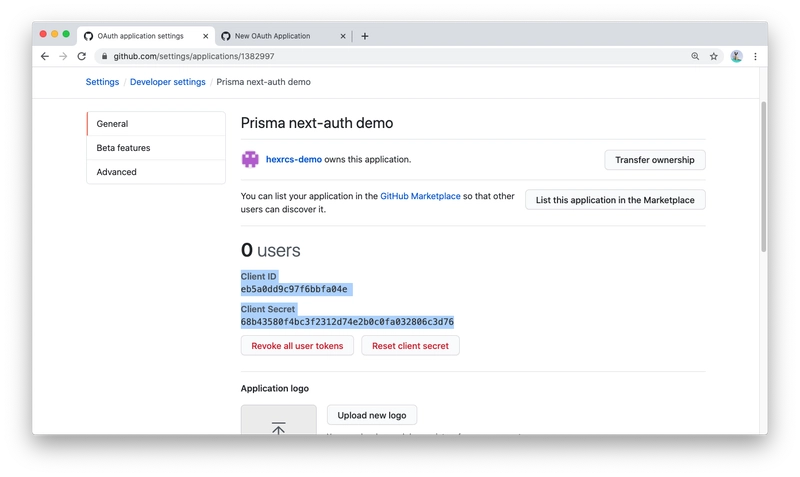Bookmark this page with the star icon
800x477 pixels.
pyautogui.click(x=714, y=56)
